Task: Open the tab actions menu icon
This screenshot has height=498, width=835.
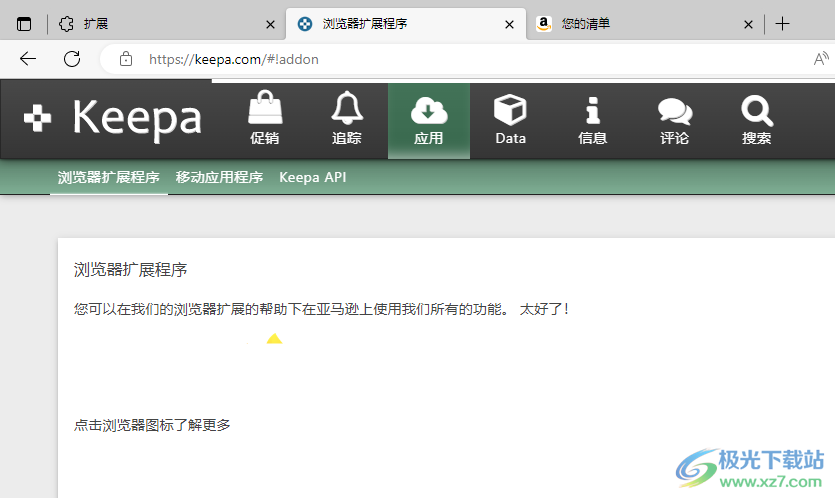Action: click(24, 24)
